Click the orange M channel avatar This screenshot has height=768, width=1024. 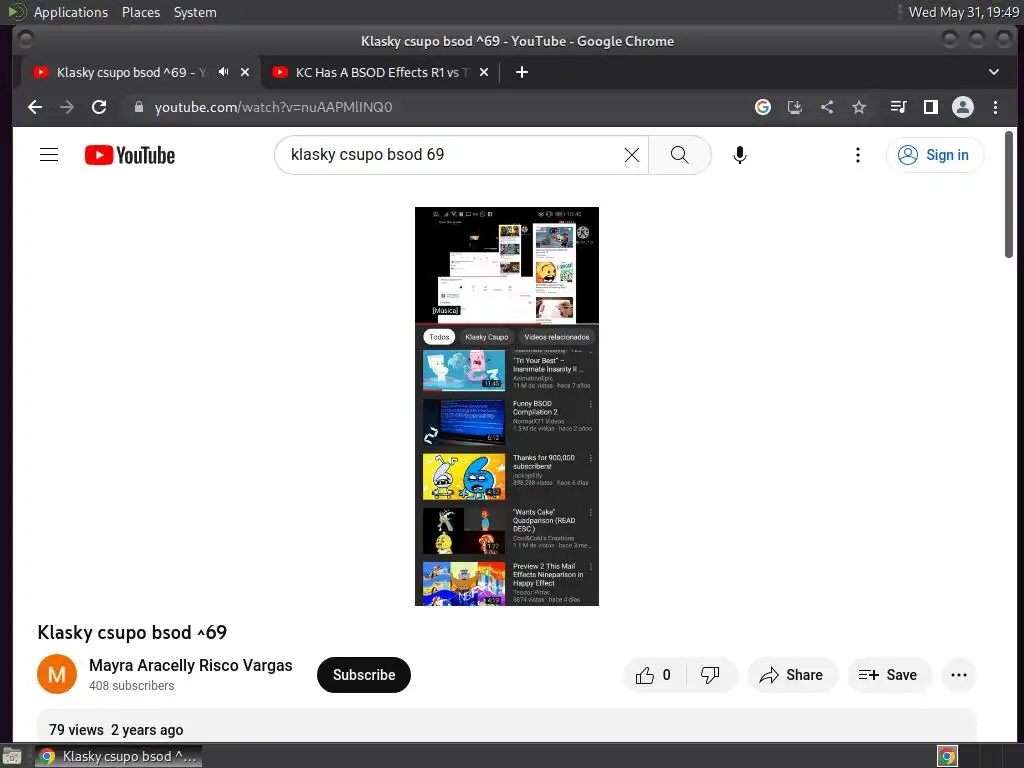pos(57,674)
